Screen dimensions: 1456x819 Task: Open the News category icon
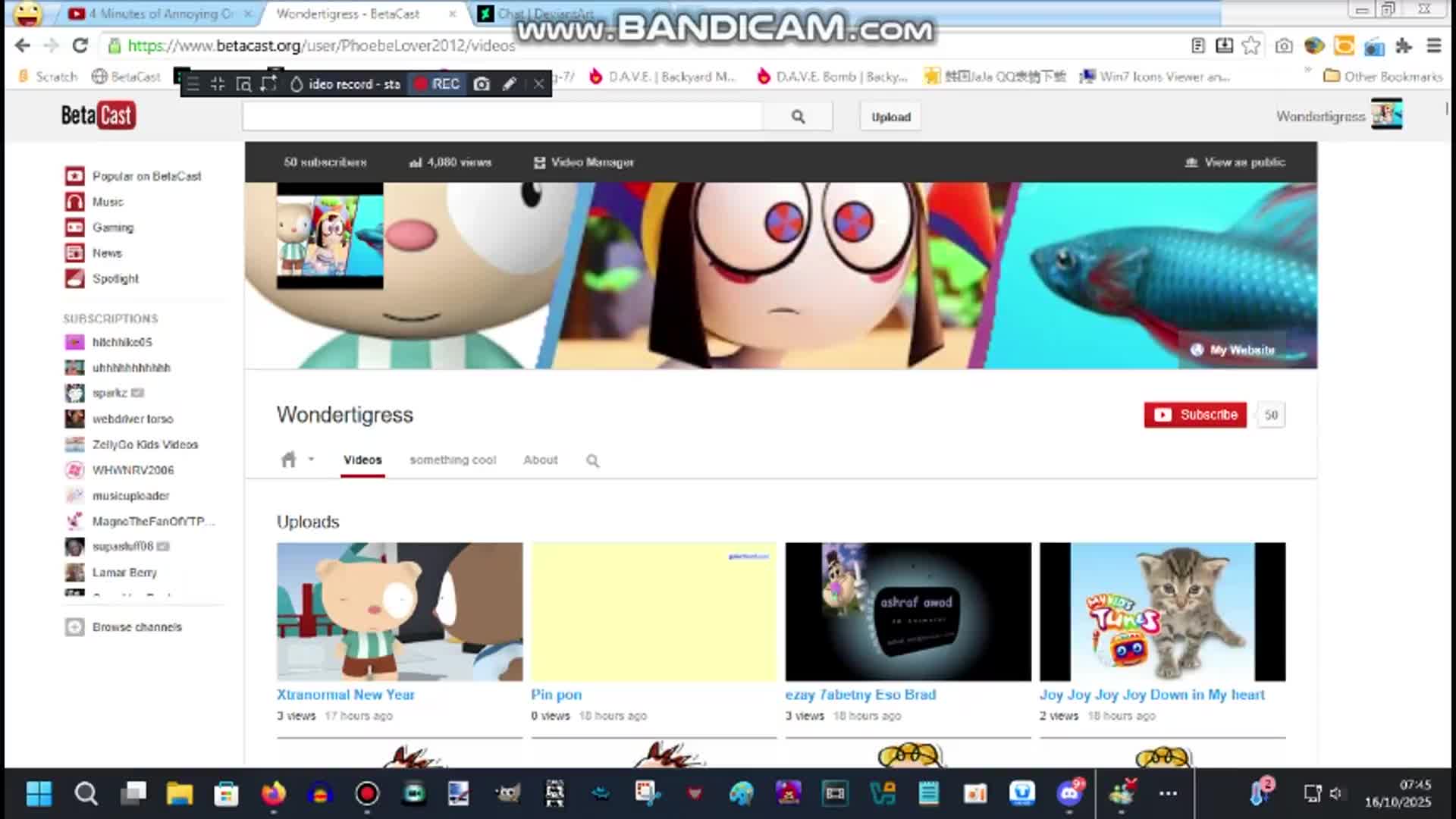point(74,253)
